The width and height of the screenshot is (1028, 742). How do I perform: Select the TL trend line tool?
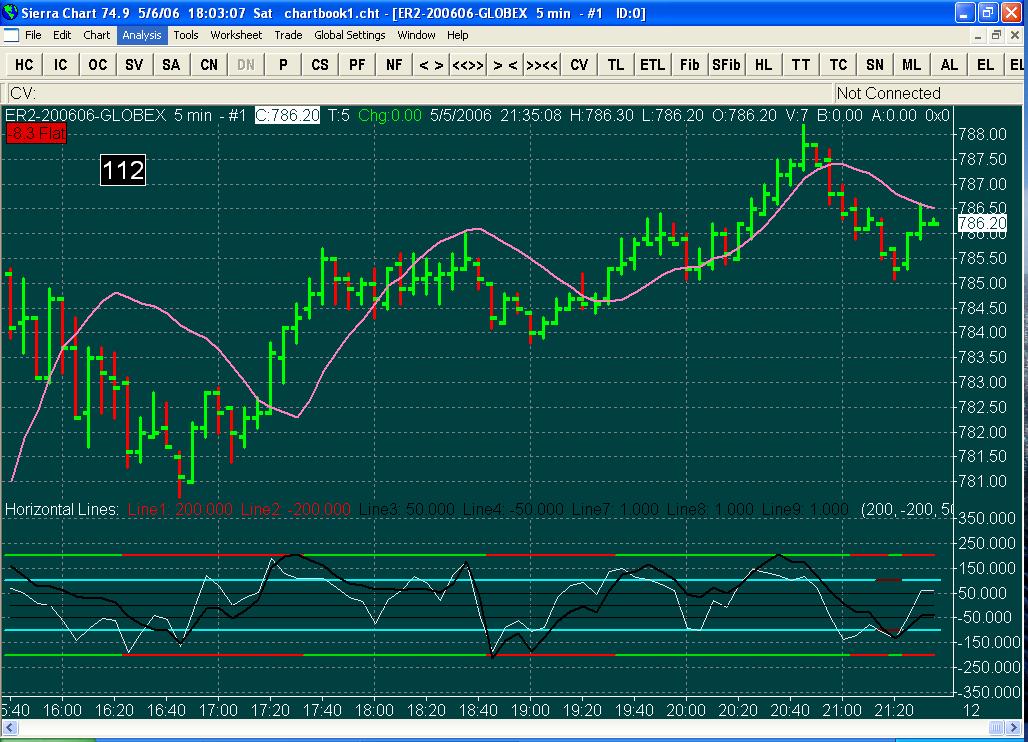[616, 65]
